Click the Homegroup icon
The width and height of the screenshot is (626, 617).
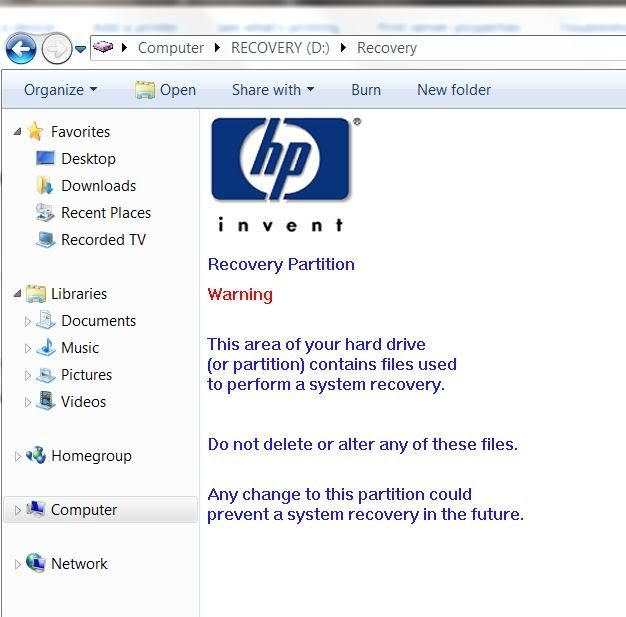[36, 455]
